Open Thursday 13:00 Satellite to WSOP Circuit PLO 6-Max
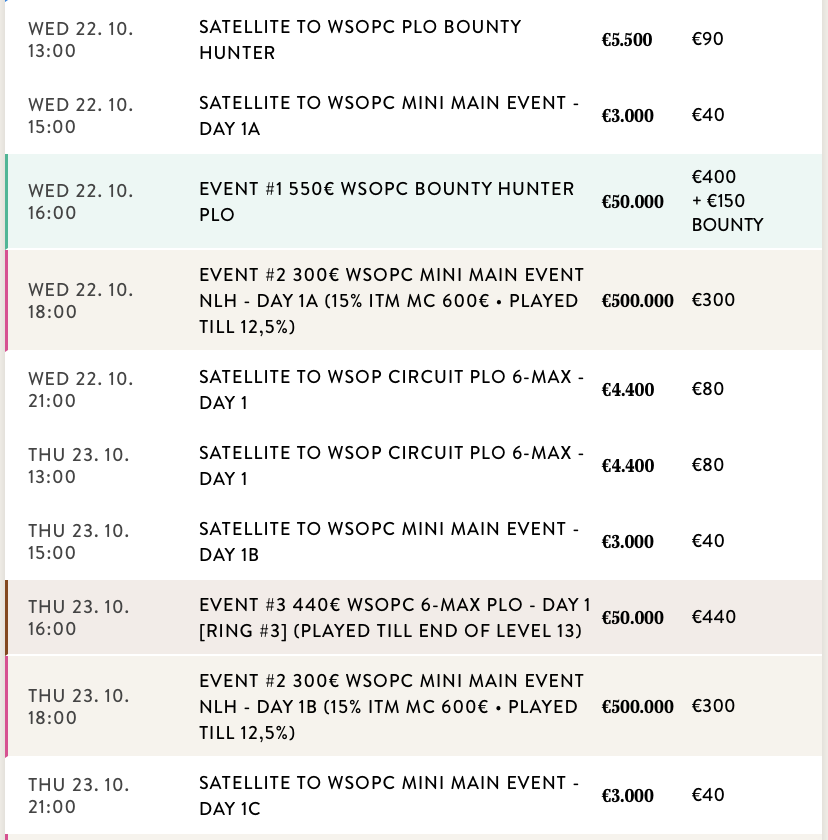The height and width of the screenshot is (840, 828). [391, 466]
